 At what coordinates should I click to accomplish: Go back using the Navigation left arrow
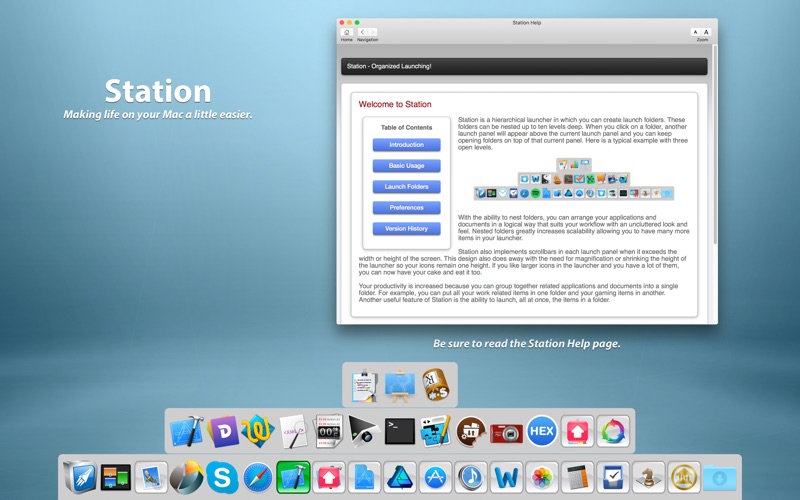pos(364,32)
